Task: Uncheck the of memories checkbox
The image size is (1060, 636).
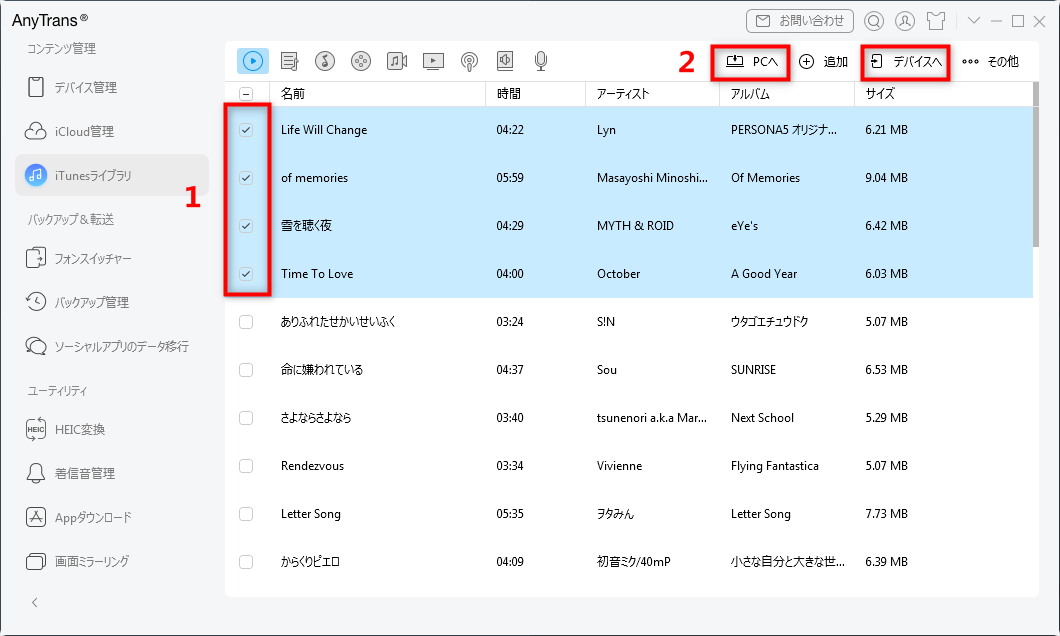Action: (x=246, y=178)
